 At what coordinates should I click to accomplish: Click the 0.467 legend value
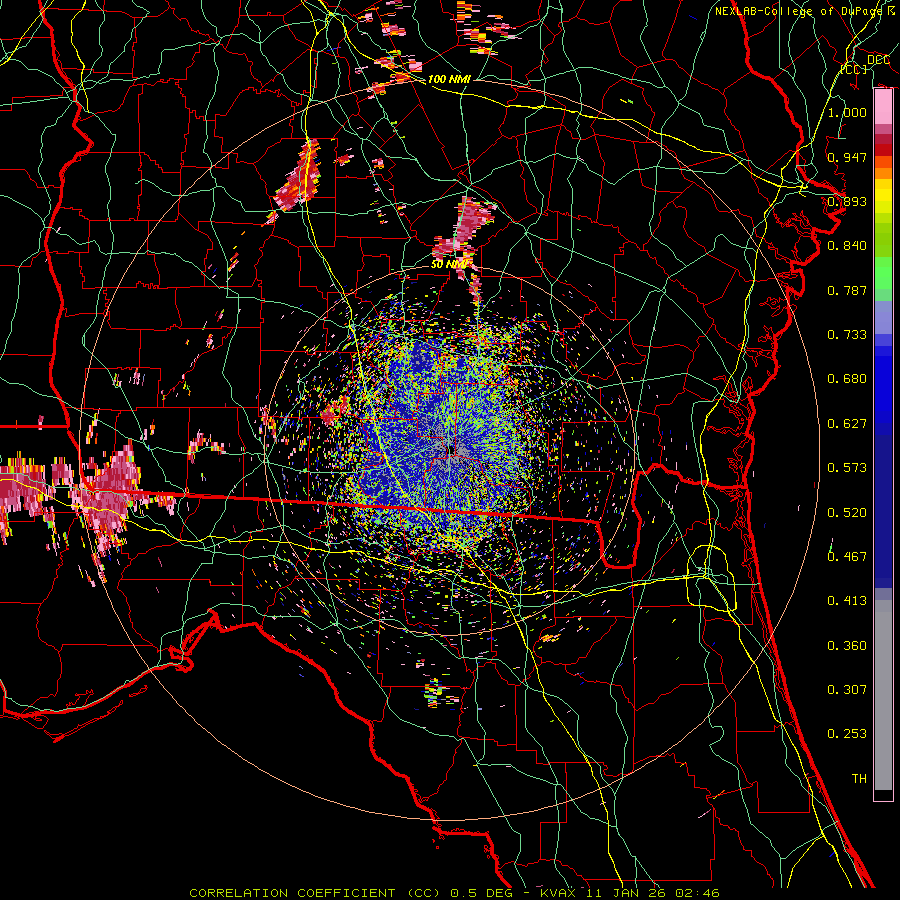tap(847, 557)
